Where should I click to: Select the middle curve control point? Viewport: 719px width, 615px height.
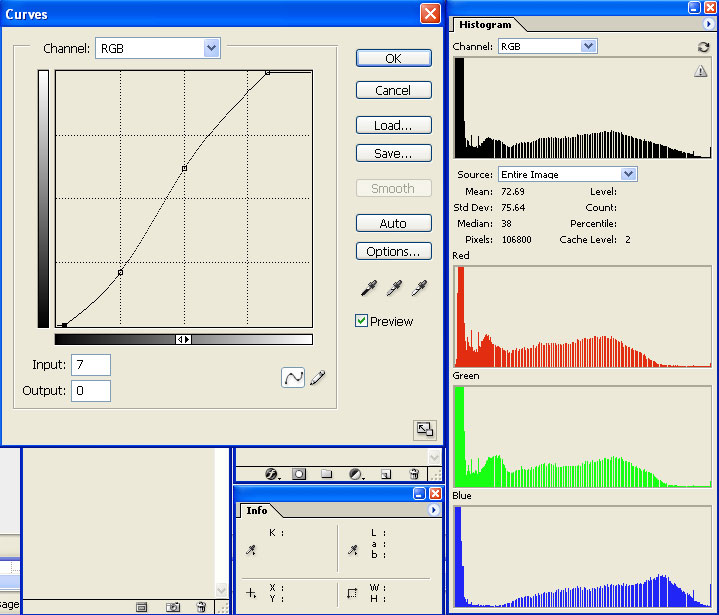coord(184,168)
